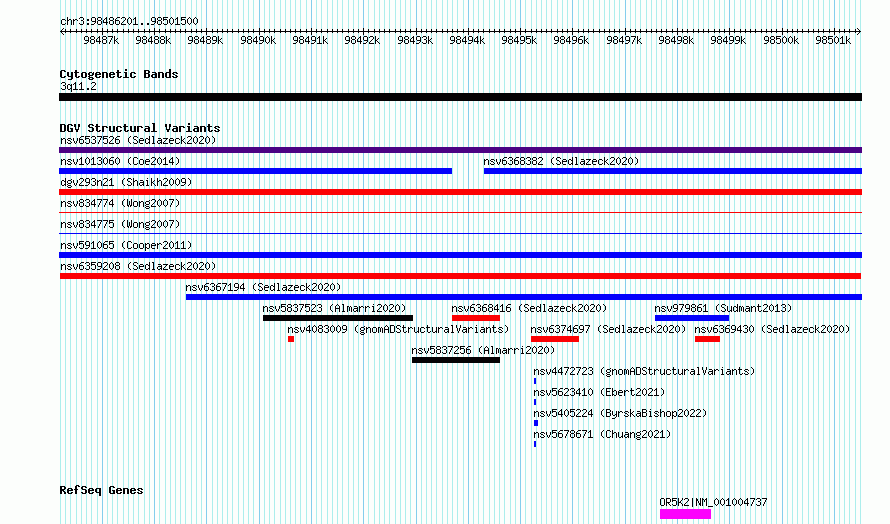This screenshot has width=890, height=524.
Task: Open nsv591065 (Cooper2011) variant label
Action: tap(126, 245)
